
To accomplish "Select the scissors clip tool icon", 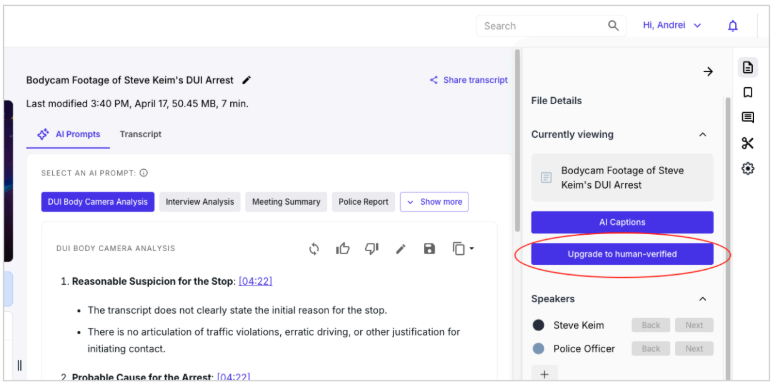I will click(747, 144).
